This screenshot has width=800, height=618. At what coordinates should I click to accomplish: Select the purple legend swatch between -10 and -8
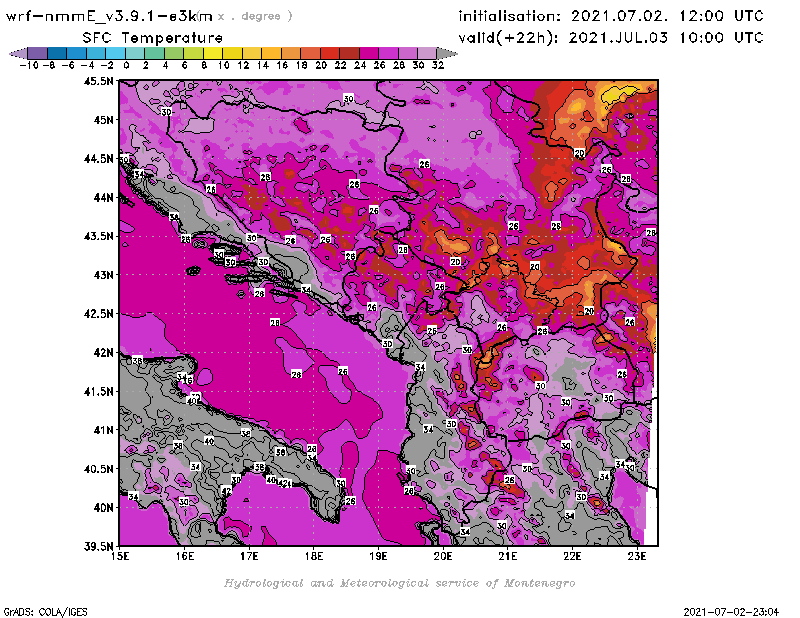point(37,53)
